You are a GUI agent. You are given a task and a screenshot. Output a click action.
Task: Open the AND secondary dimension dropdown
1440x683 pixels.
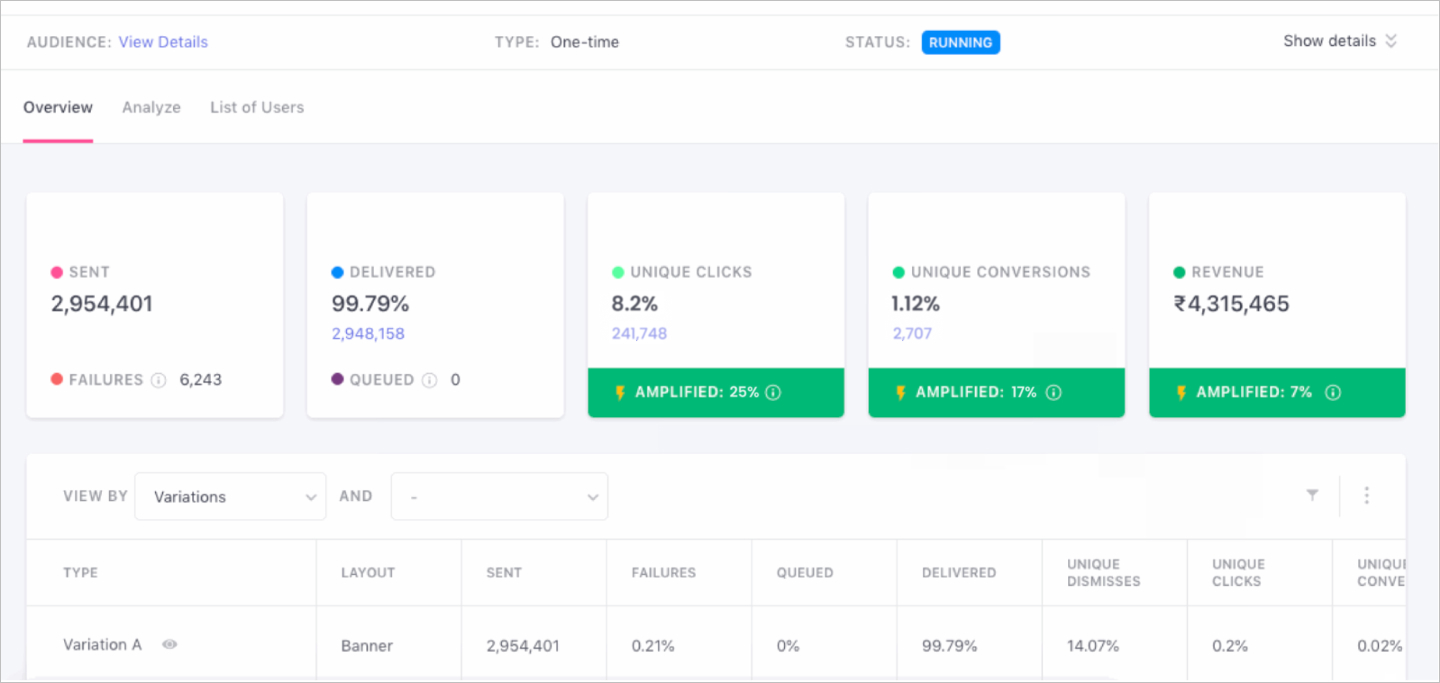499,496
